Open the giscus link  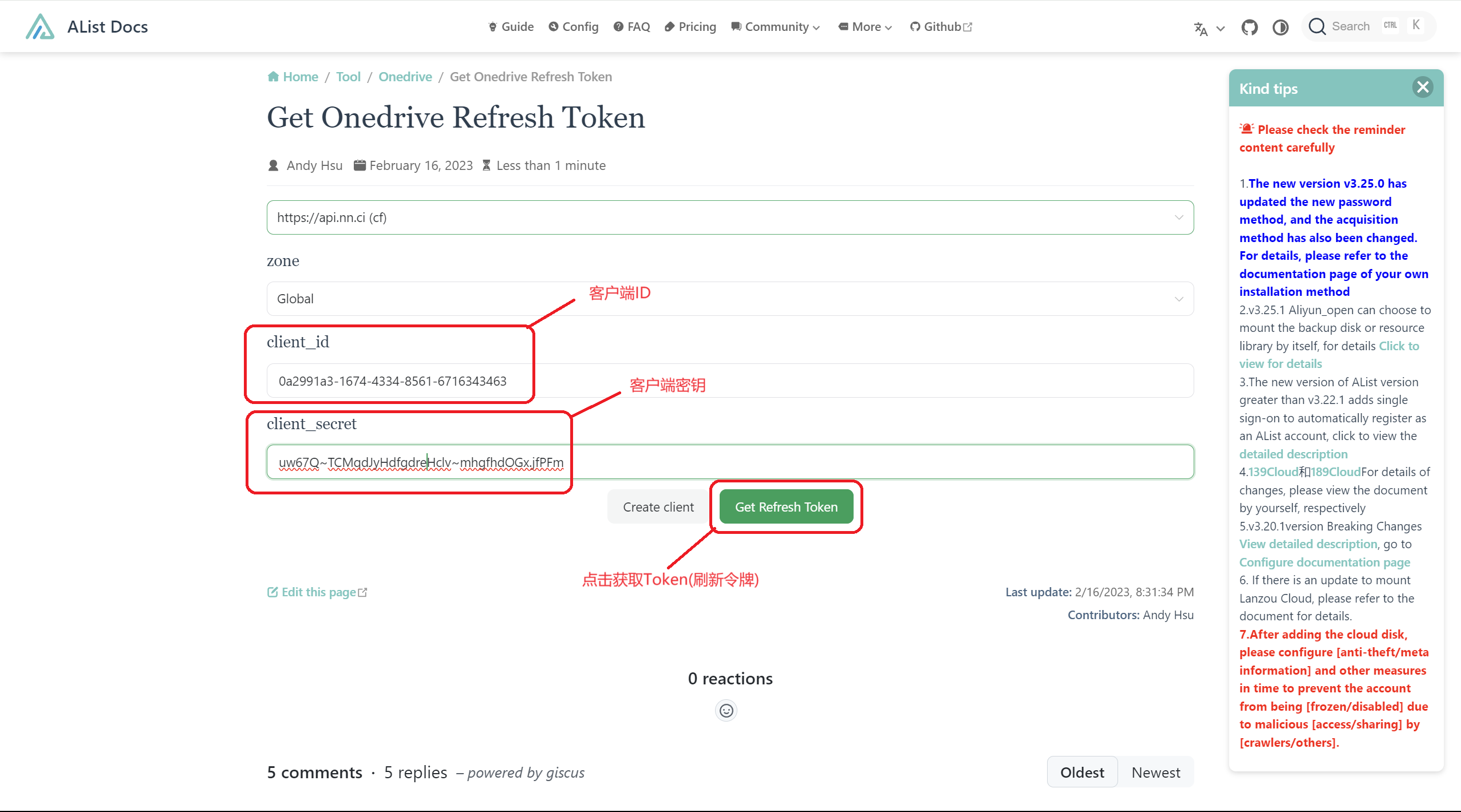coord(565,773)
